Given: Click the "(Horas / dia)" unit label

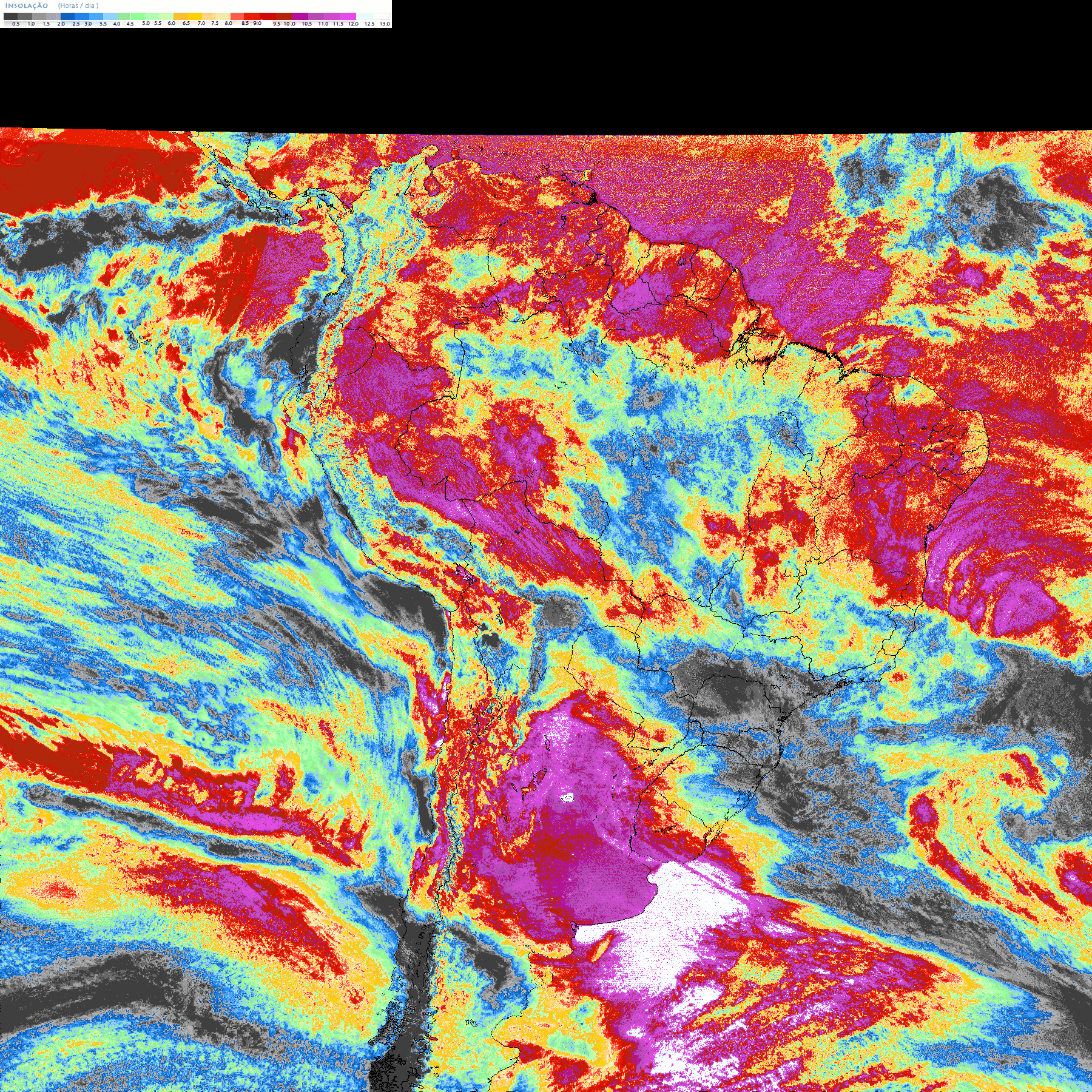Looking at the screenshot, I should (78, 5).
